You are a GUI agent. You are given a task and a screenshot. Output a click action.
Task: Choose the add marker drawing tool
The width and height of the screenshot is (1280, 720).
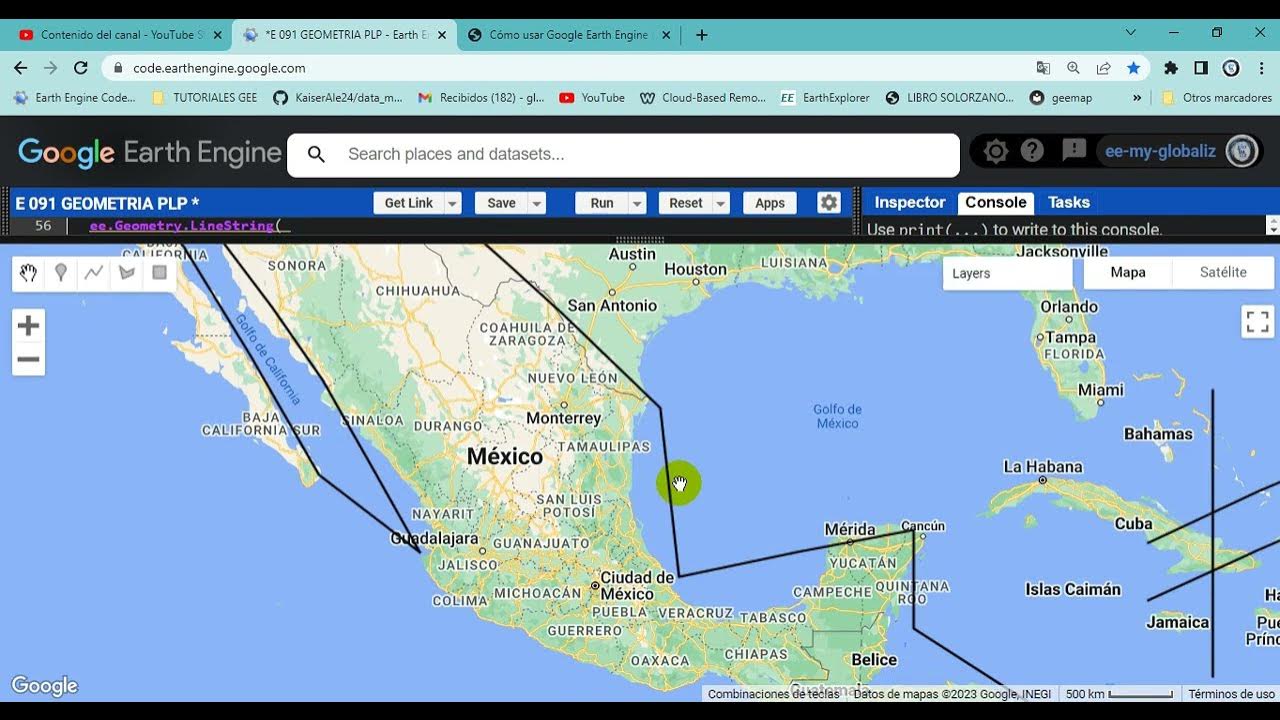61,273
